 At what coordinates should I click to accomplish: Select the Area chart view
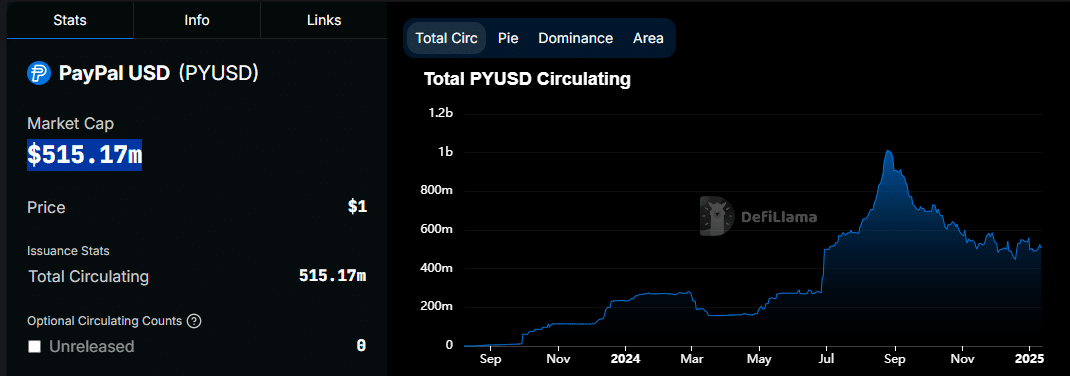648,38
